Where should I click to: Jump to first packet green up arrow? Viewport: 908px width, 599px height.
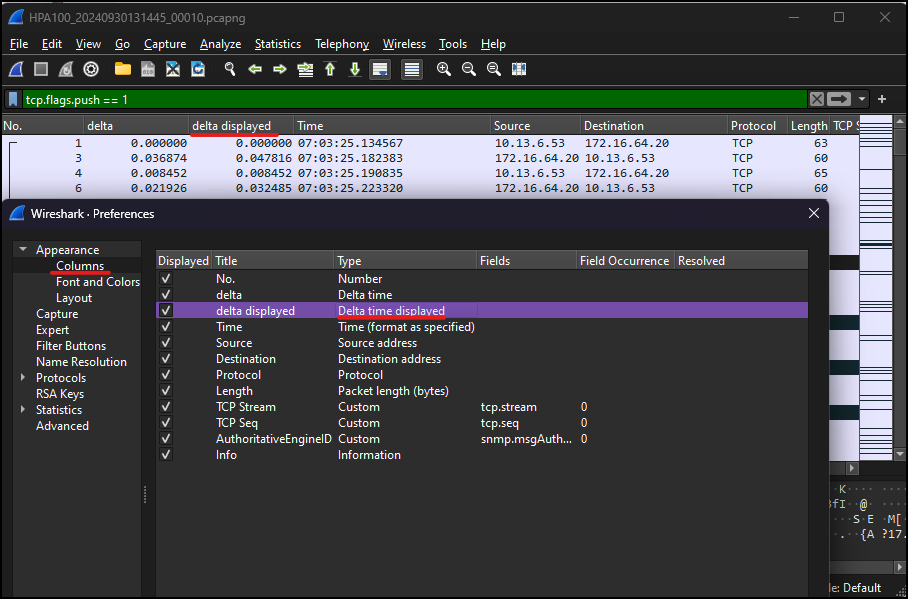330,70
